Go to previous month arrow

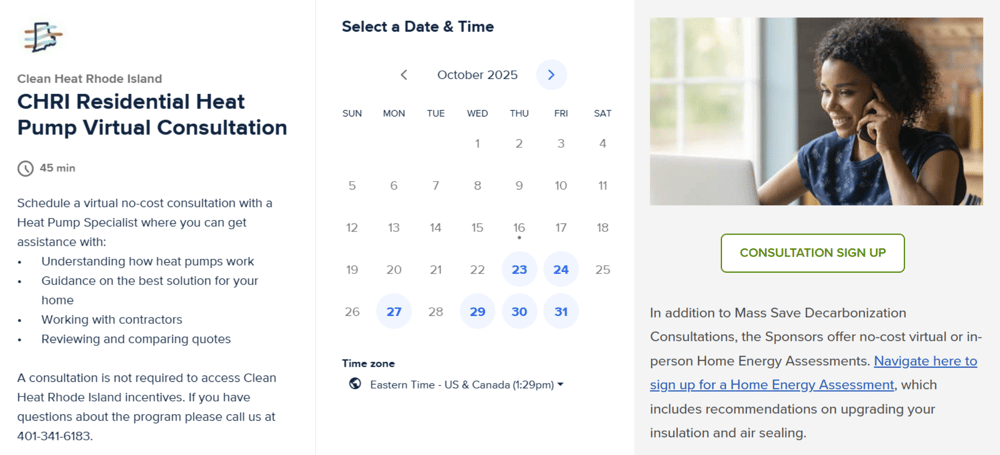(x=404, y=75)
